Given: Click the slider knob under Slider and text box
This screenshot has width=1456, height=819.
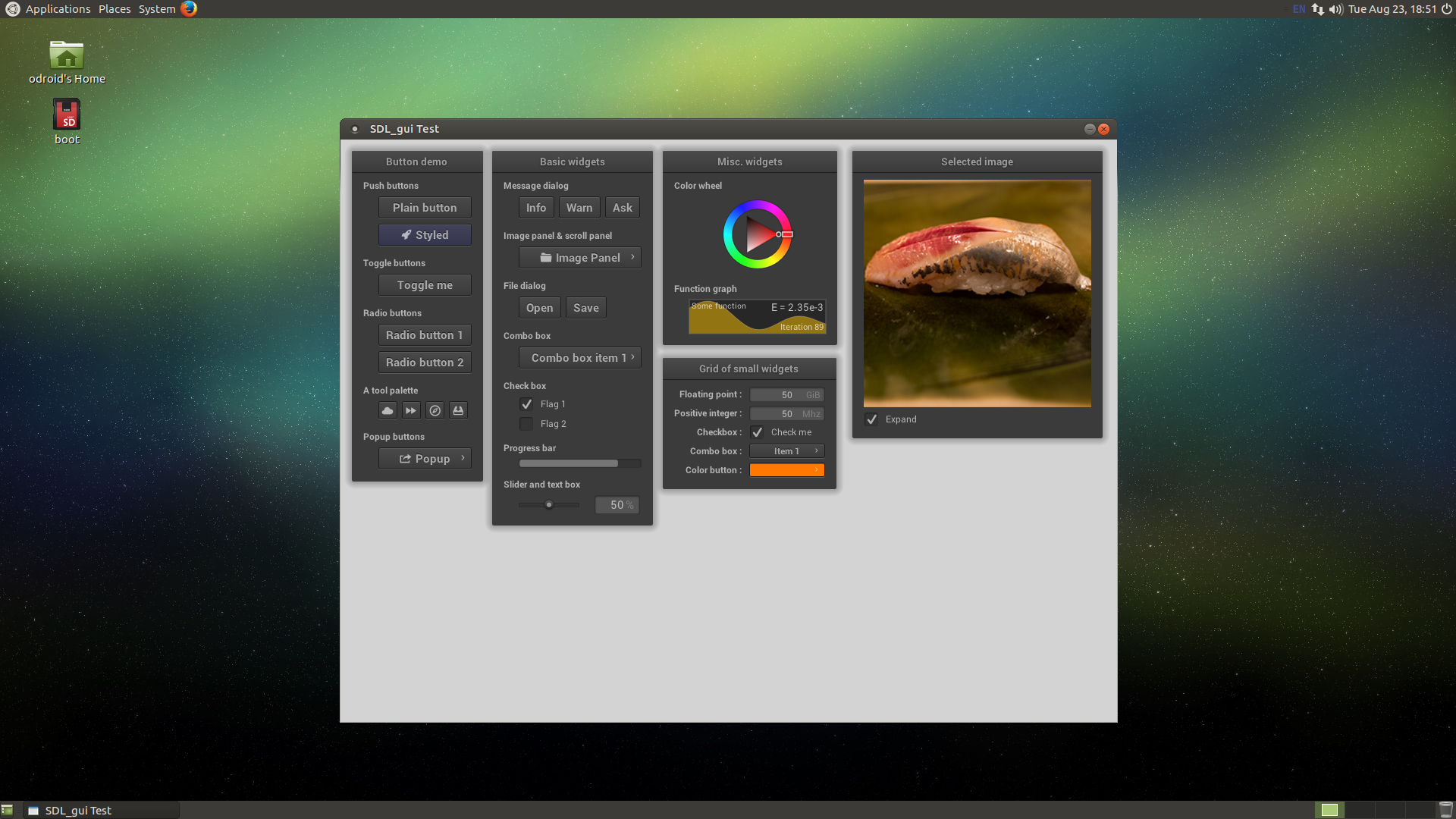Looking at the screenshot, I should [x=549, y=504].
